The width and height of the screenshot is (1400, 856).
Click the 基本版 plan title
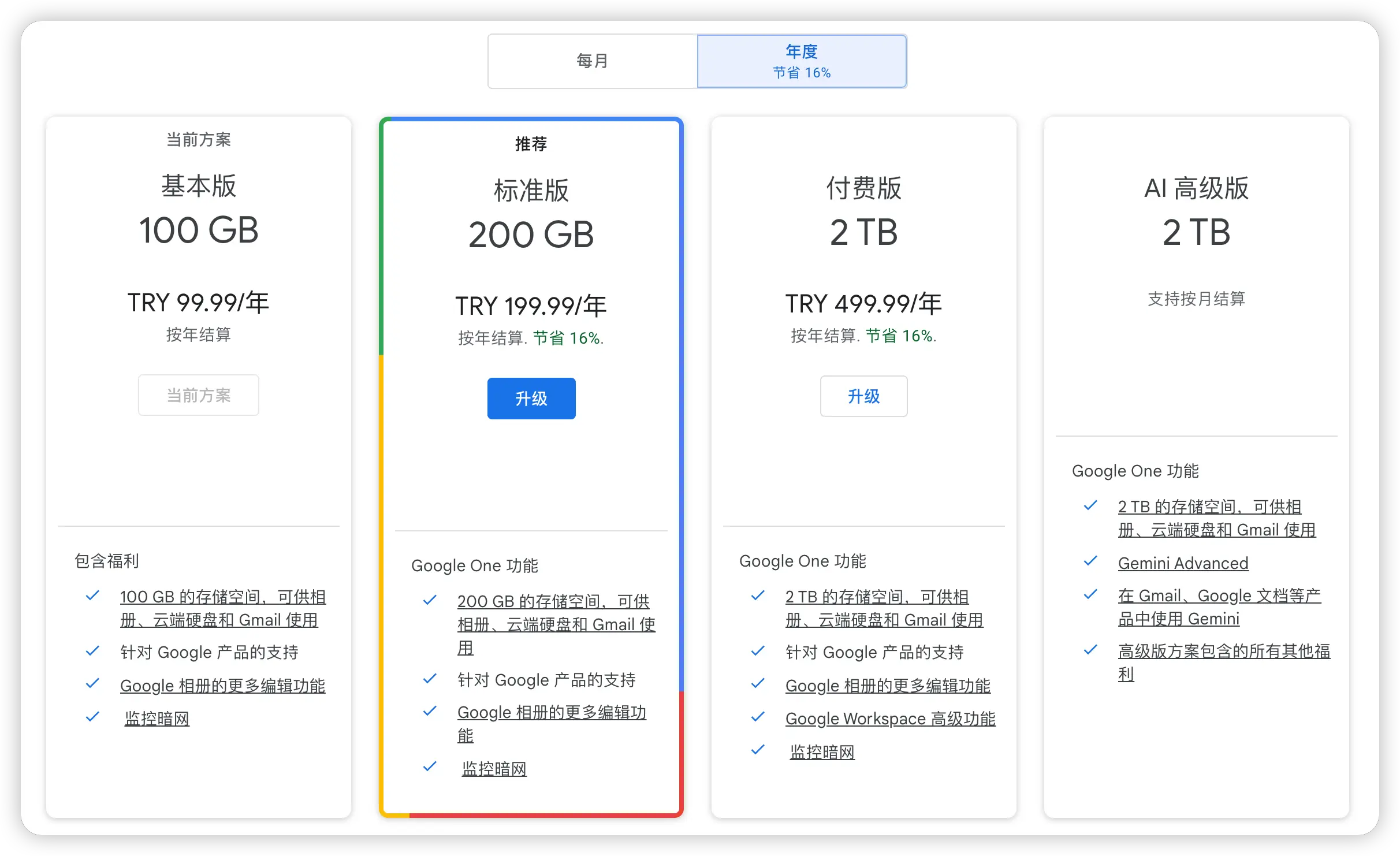[x=199, y=186]
